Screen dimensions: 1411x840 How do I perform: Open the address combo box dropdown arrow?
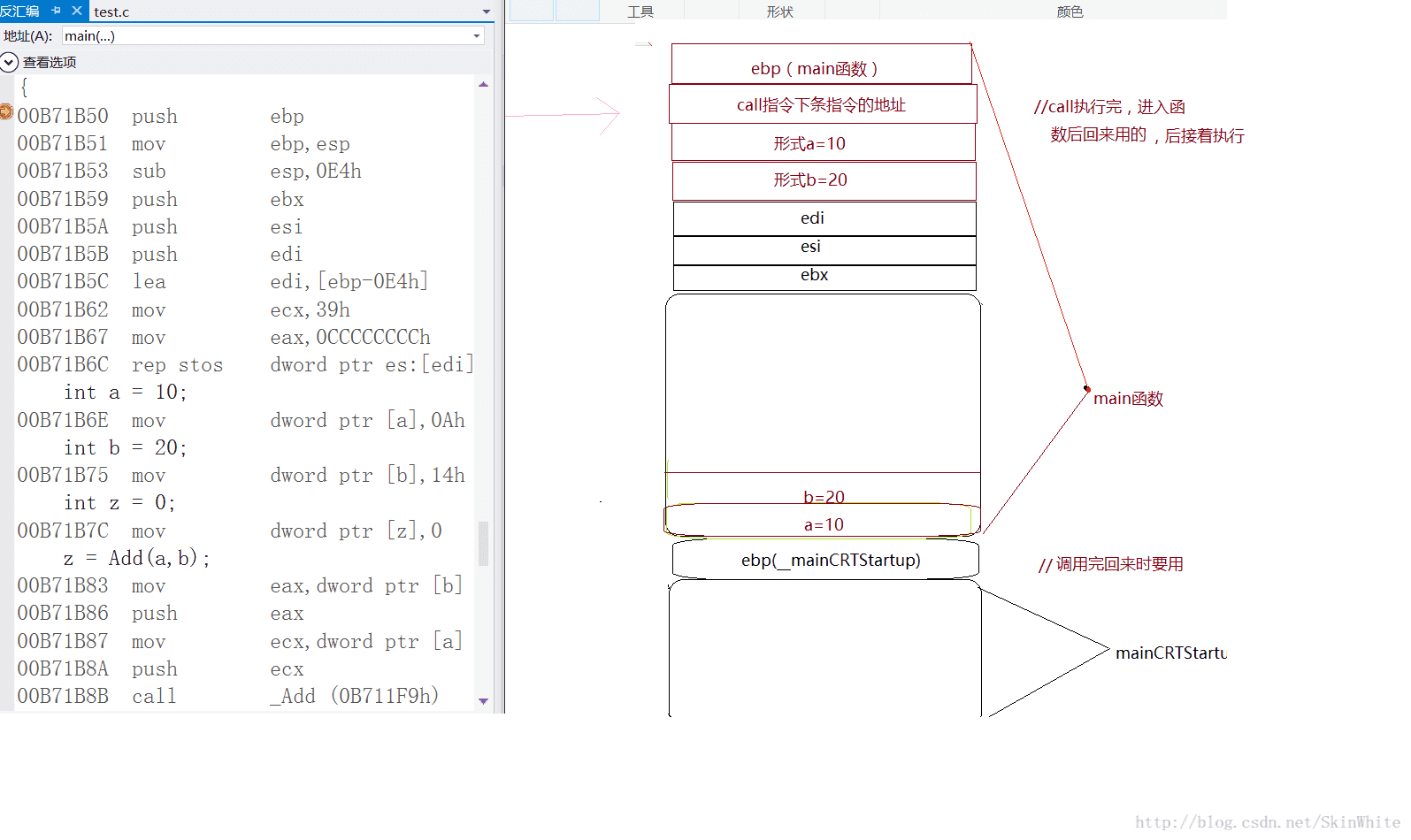pyautogui.click(x=477, y=35)
